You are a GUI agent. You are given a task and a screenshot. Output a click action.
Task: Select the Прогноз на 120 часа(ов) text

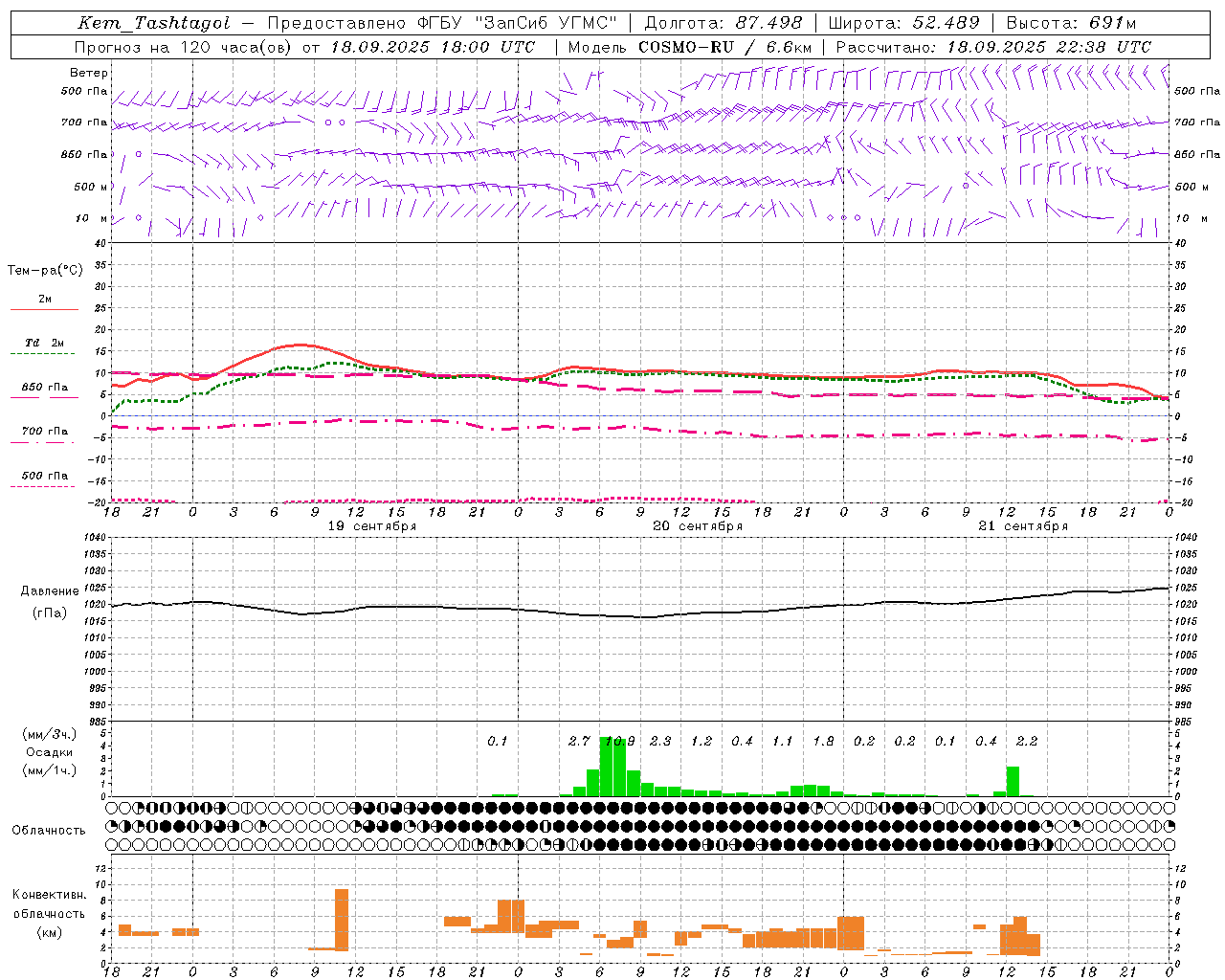click(184, 47)
